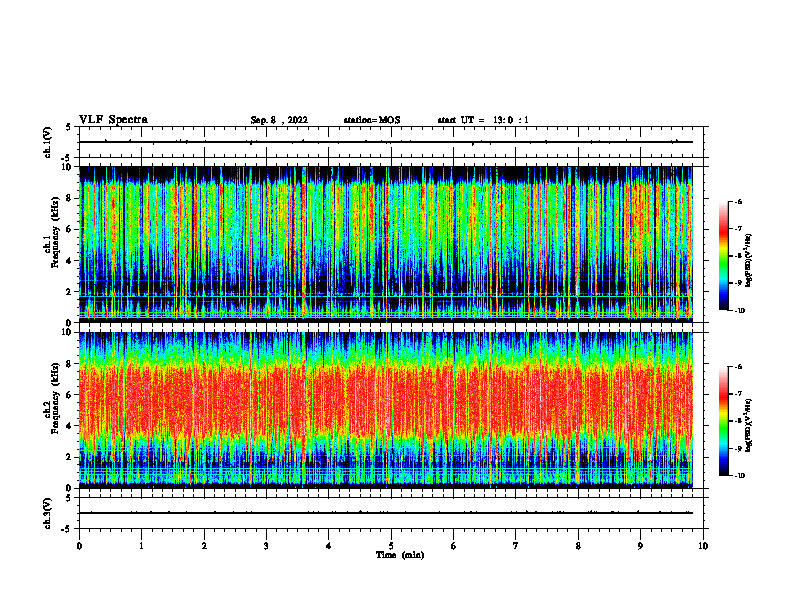Click the ch.1 color bar log(PSD) label
This screenshot has width=792, height=612.
click(749, 261)
